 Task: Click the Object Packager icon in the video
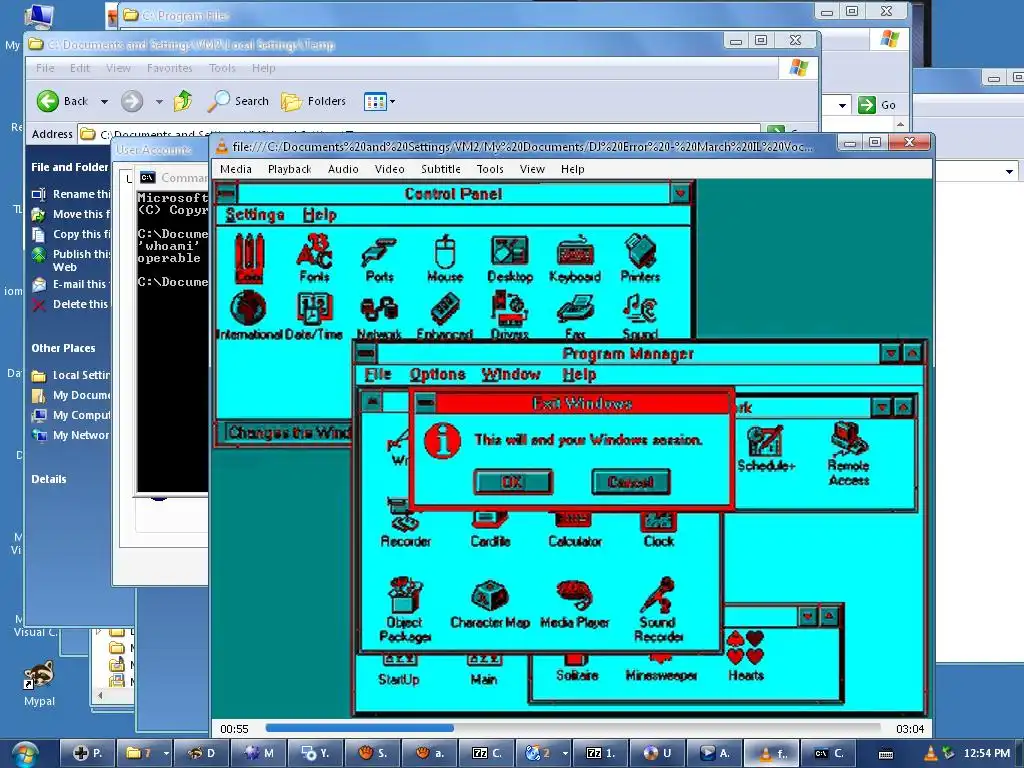[405, 610]
